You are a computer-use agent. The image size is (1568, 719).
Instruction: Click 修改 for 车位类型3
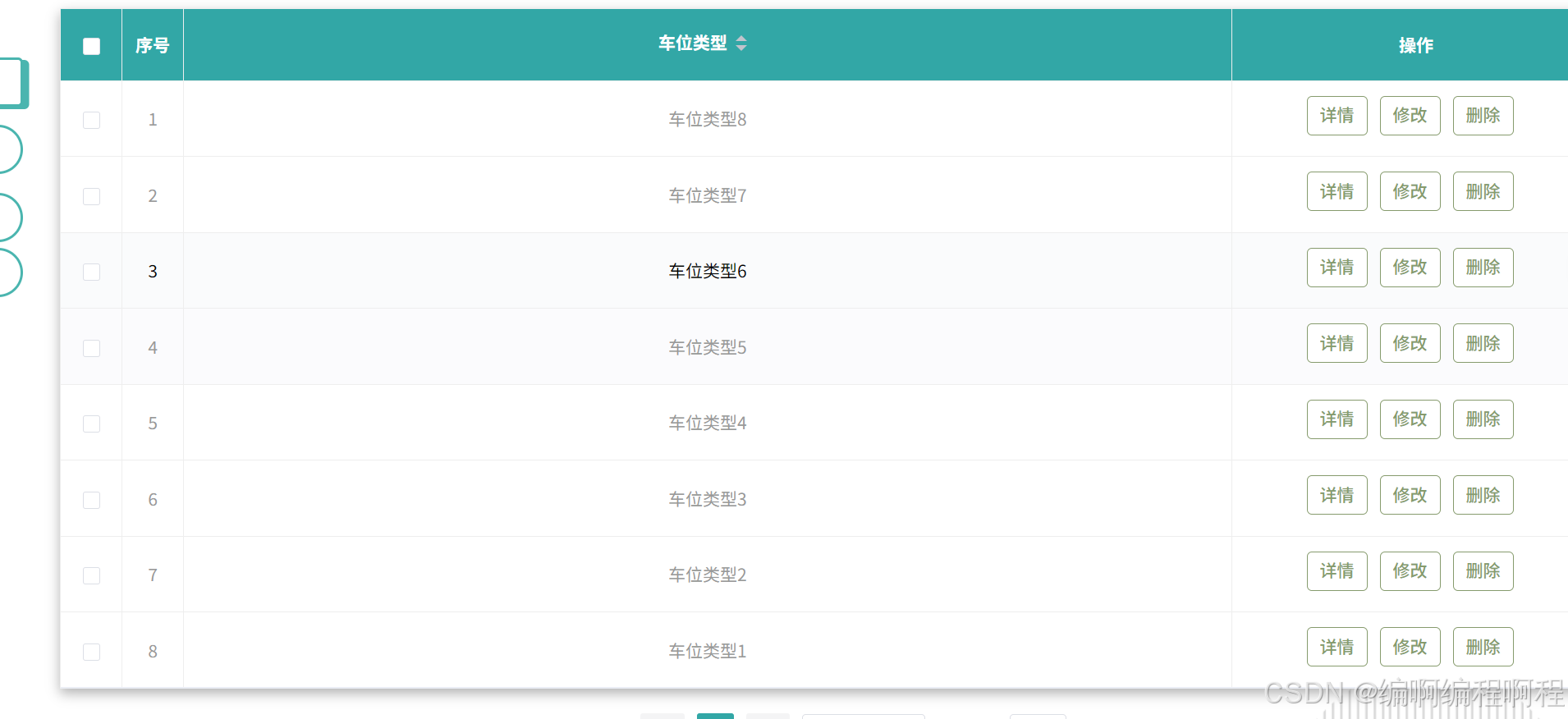[1410, 495]
